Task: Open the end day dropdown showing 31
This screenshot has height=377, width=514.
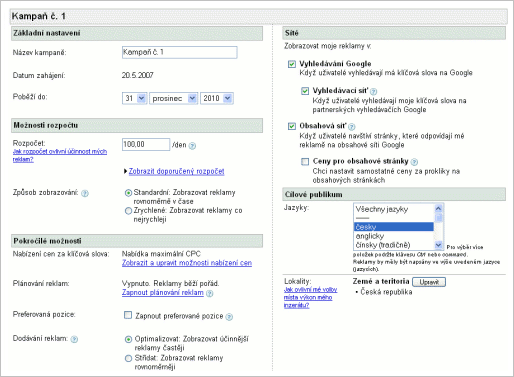Action: pyautogui.click(x=135, y=98)
